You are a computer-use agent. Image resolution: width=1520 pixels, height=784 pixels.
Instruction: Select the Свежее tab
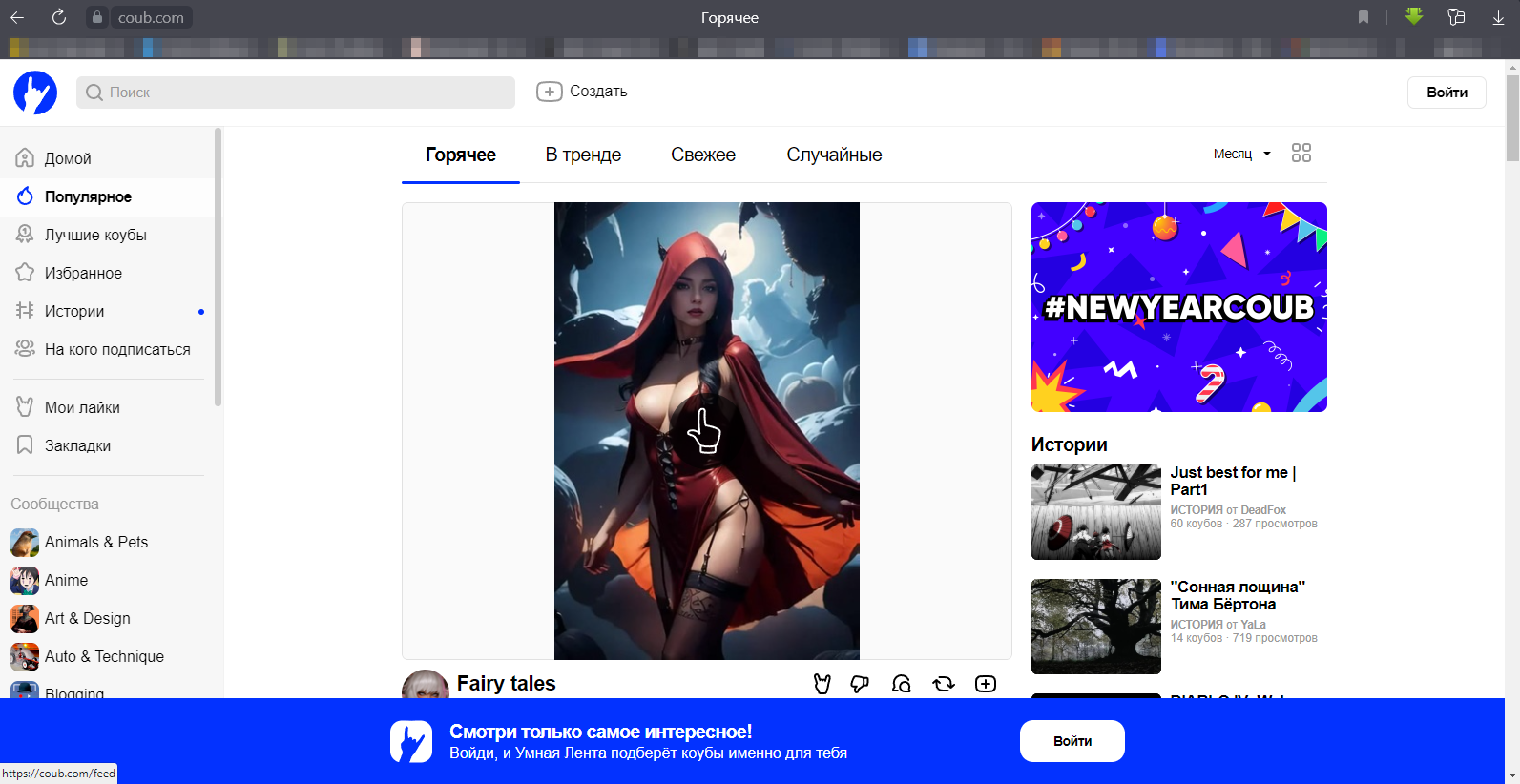coord(702,155)
